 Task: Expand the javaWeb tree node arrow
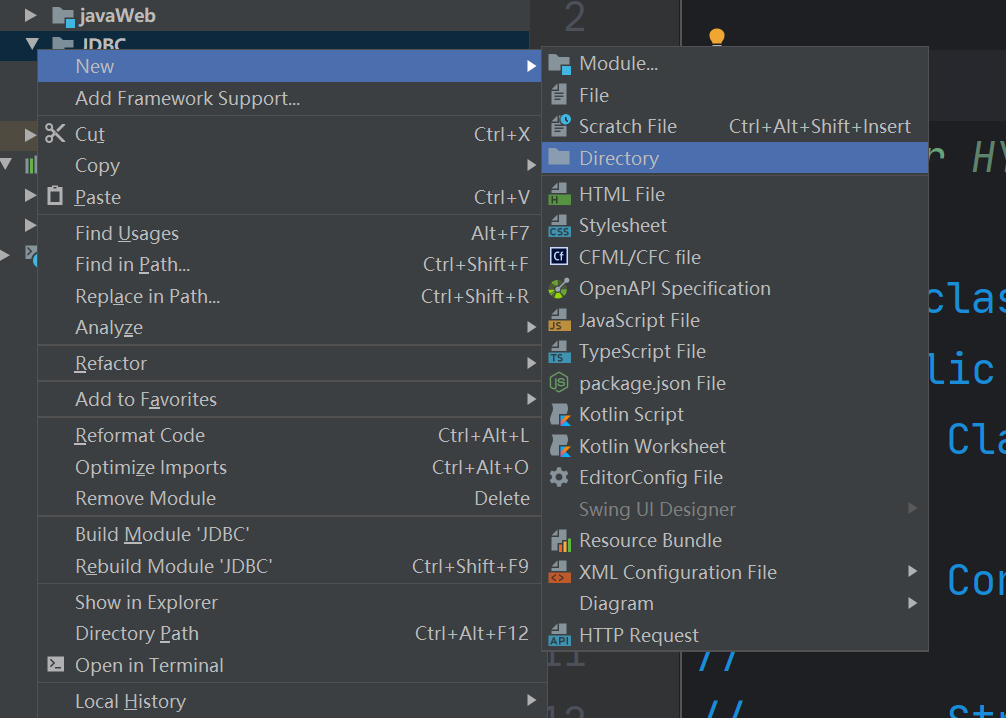[x=31, y=16]
